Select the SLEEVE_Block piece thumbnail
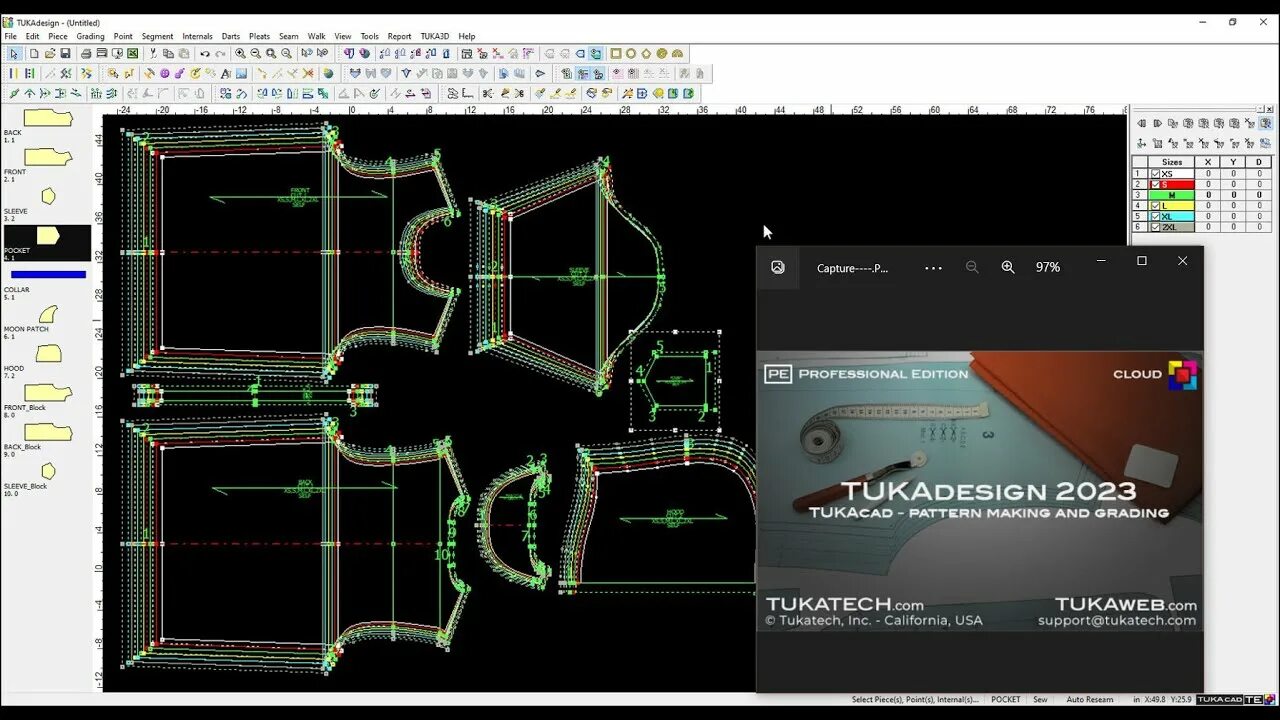This screenshot has width=1280, height=720. 48,471
